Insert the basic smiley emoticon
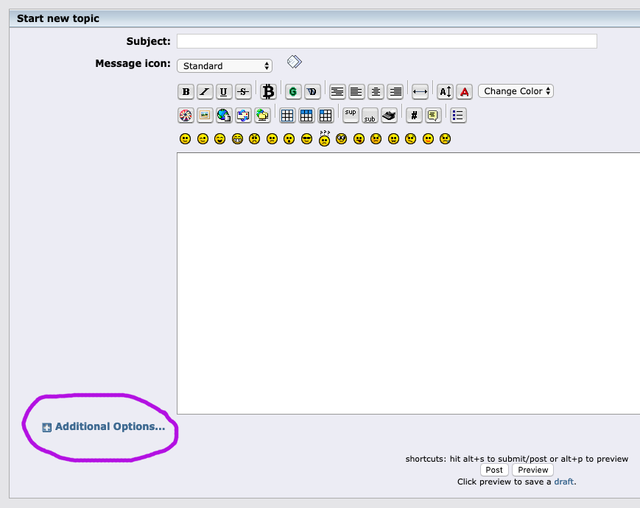640x508 pixels. tap(185, 139)
